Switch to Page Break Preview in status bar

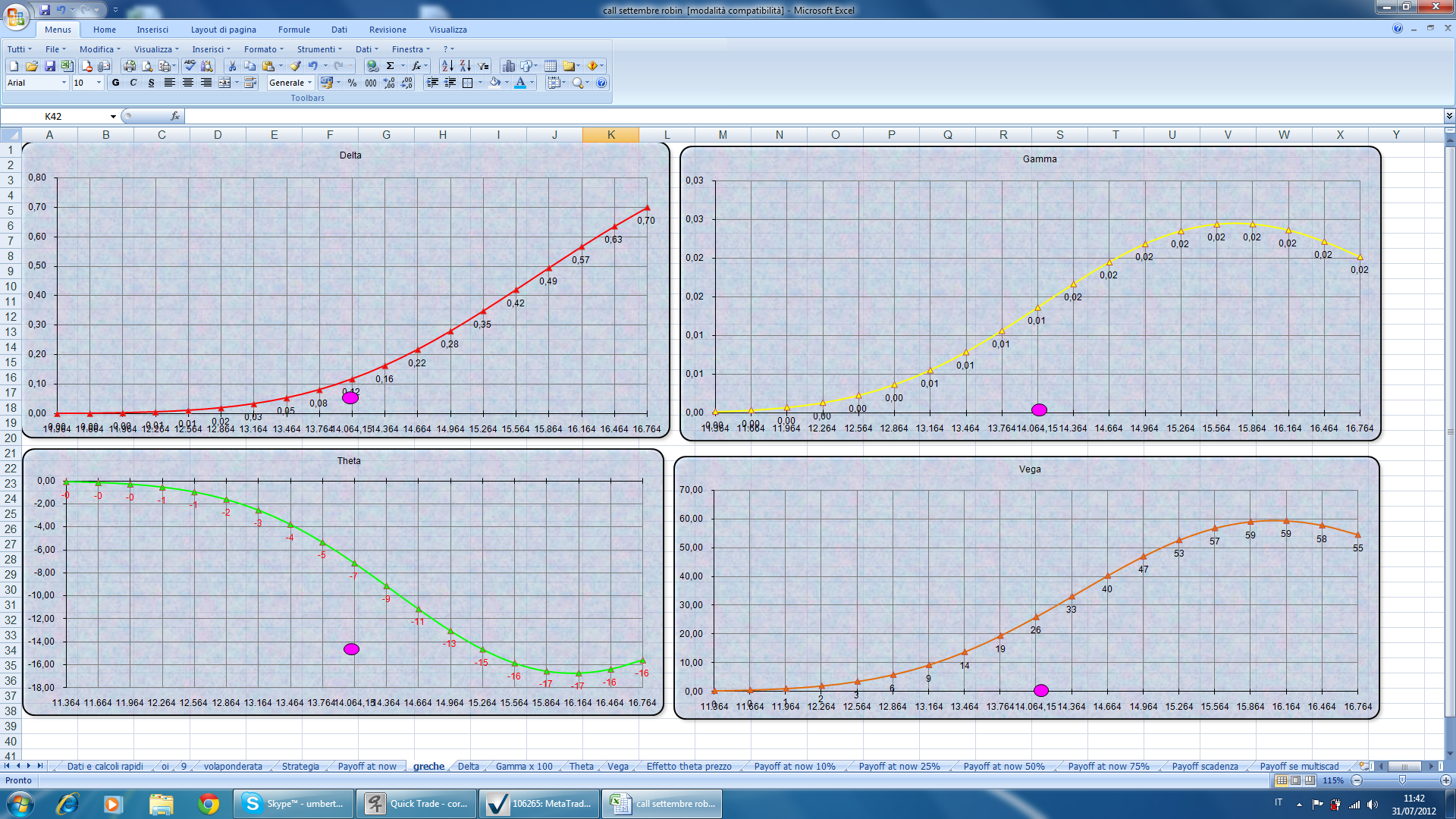coord(1310,780)
